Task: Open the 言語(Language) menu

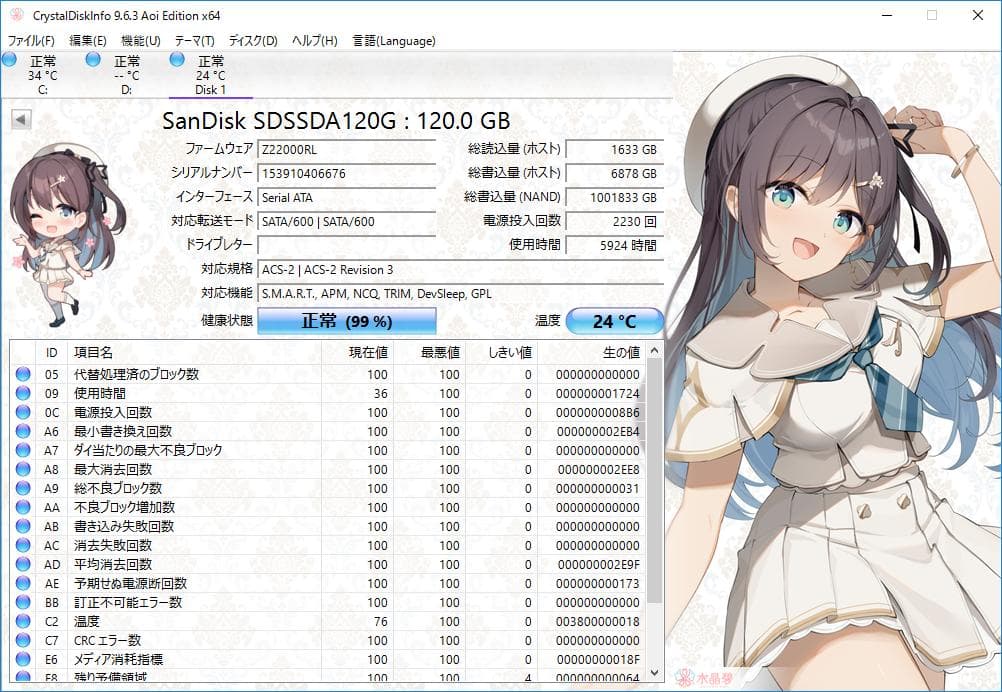Action: [394, 41]
